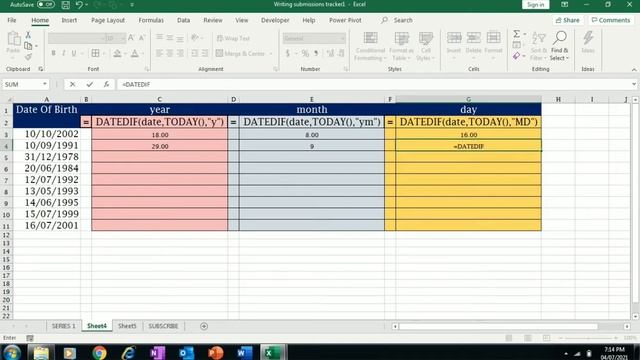The image size is (640, 360).
Task: Switch to the Page Layout tab
Action: point(108,20)
